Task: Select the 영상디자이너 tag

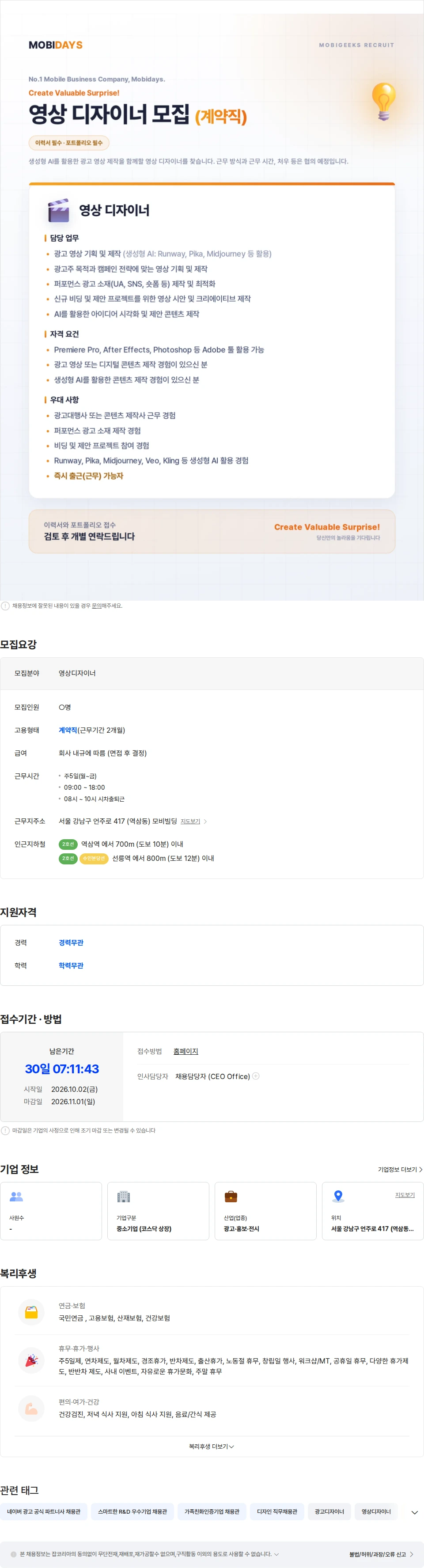Action: click(x=376, y=1511)
